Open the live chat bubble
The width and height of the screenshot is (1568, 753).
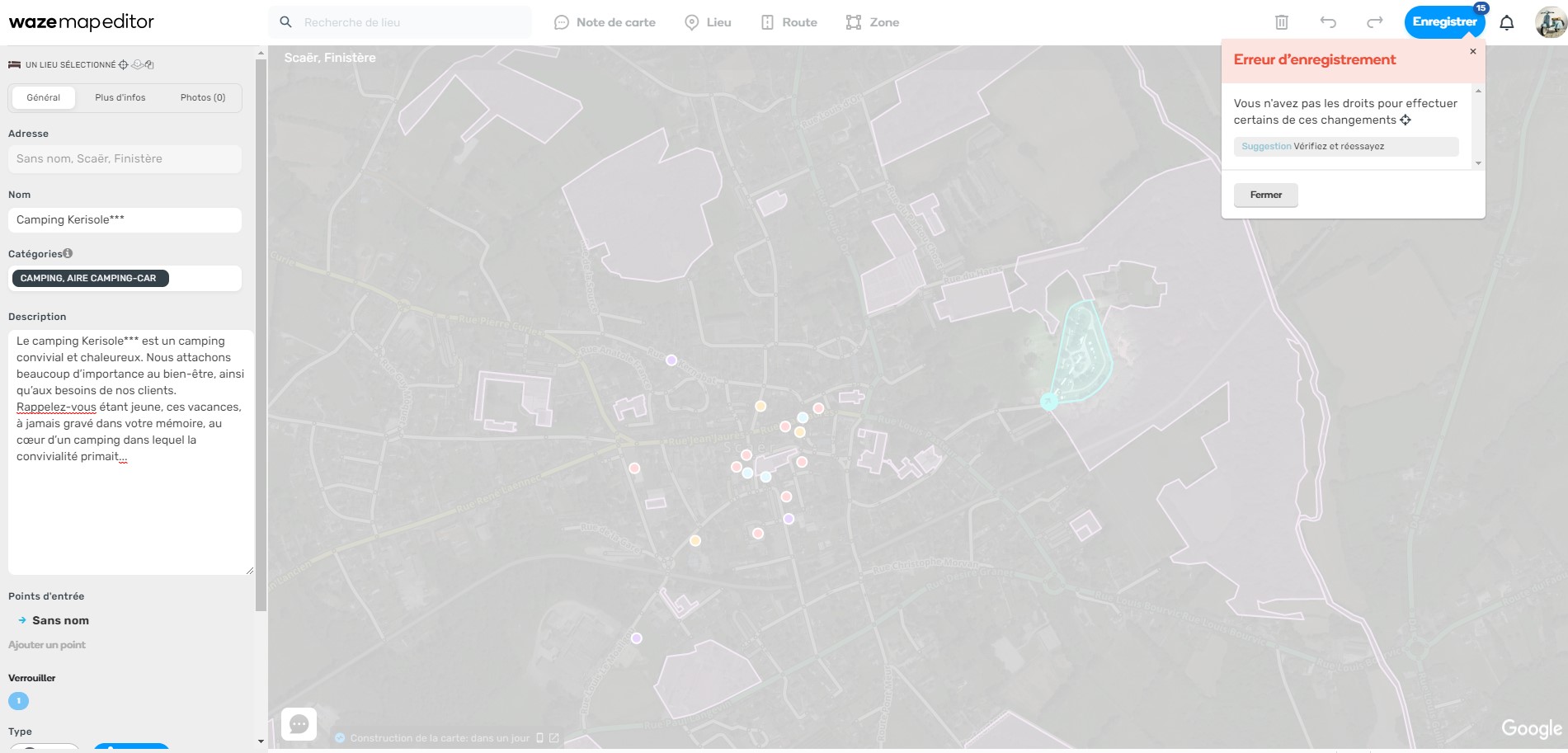tap(299, 724)
